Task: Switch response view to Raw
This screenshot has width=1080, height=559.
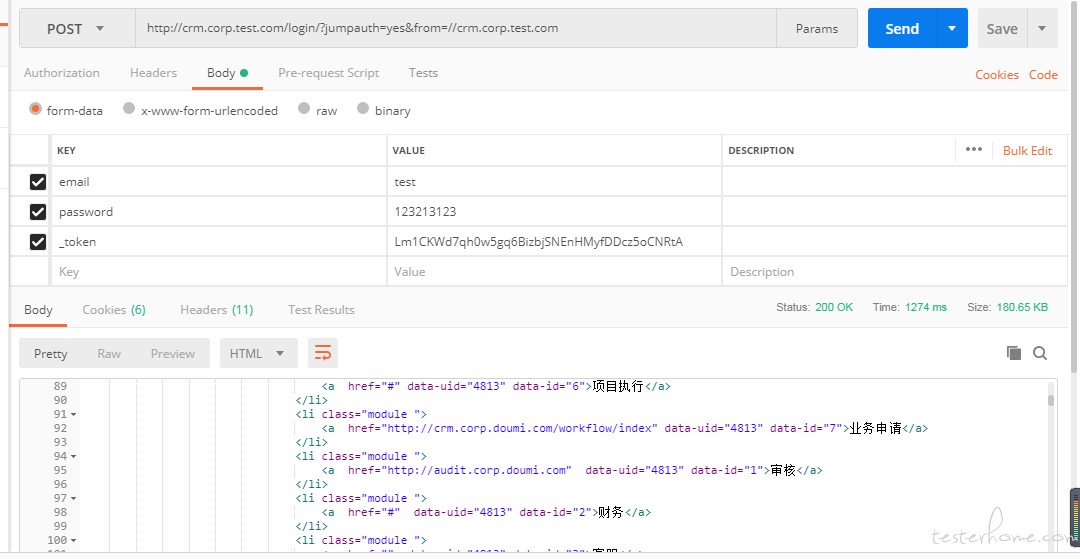Action: 109,353
